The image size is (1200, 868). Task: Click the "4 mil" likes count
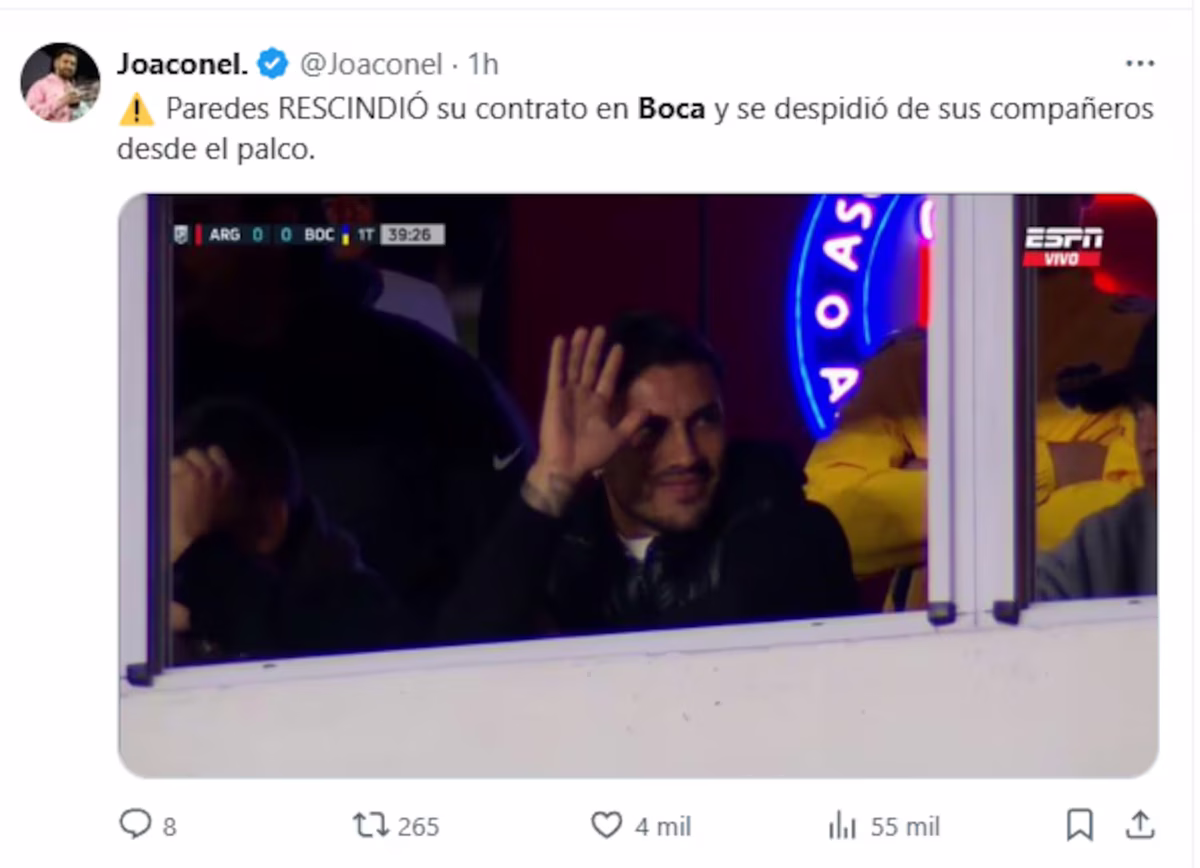pyautogui.click(x=661, y=826)
